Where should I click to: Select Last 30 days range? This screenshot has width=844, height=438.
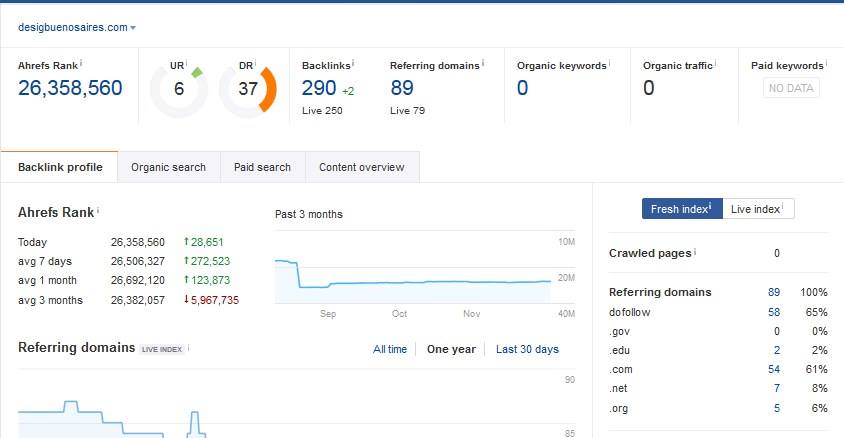(527, 349)
